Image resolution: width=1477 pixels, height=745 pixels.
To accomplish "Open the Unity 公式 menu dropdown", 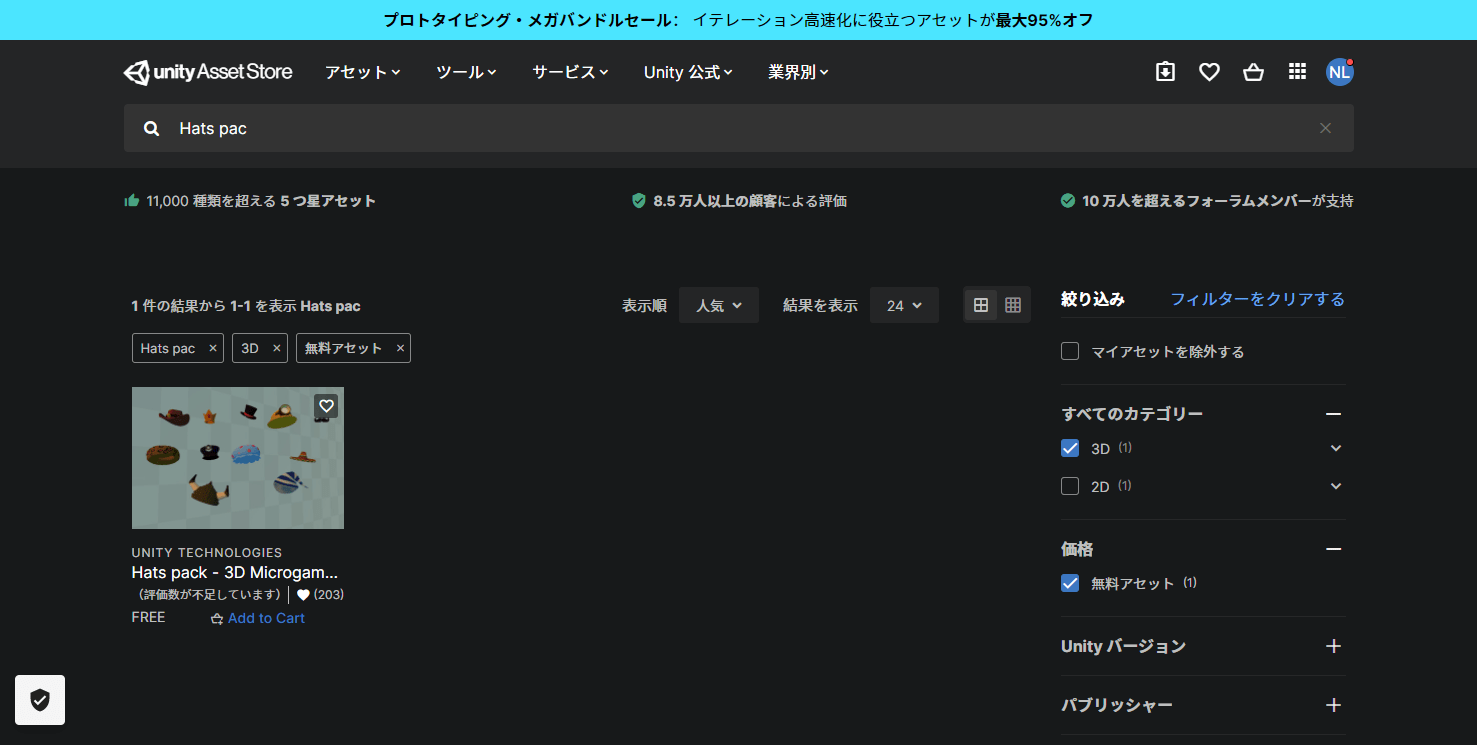I will pyautogui.click(x=688, y=72).
